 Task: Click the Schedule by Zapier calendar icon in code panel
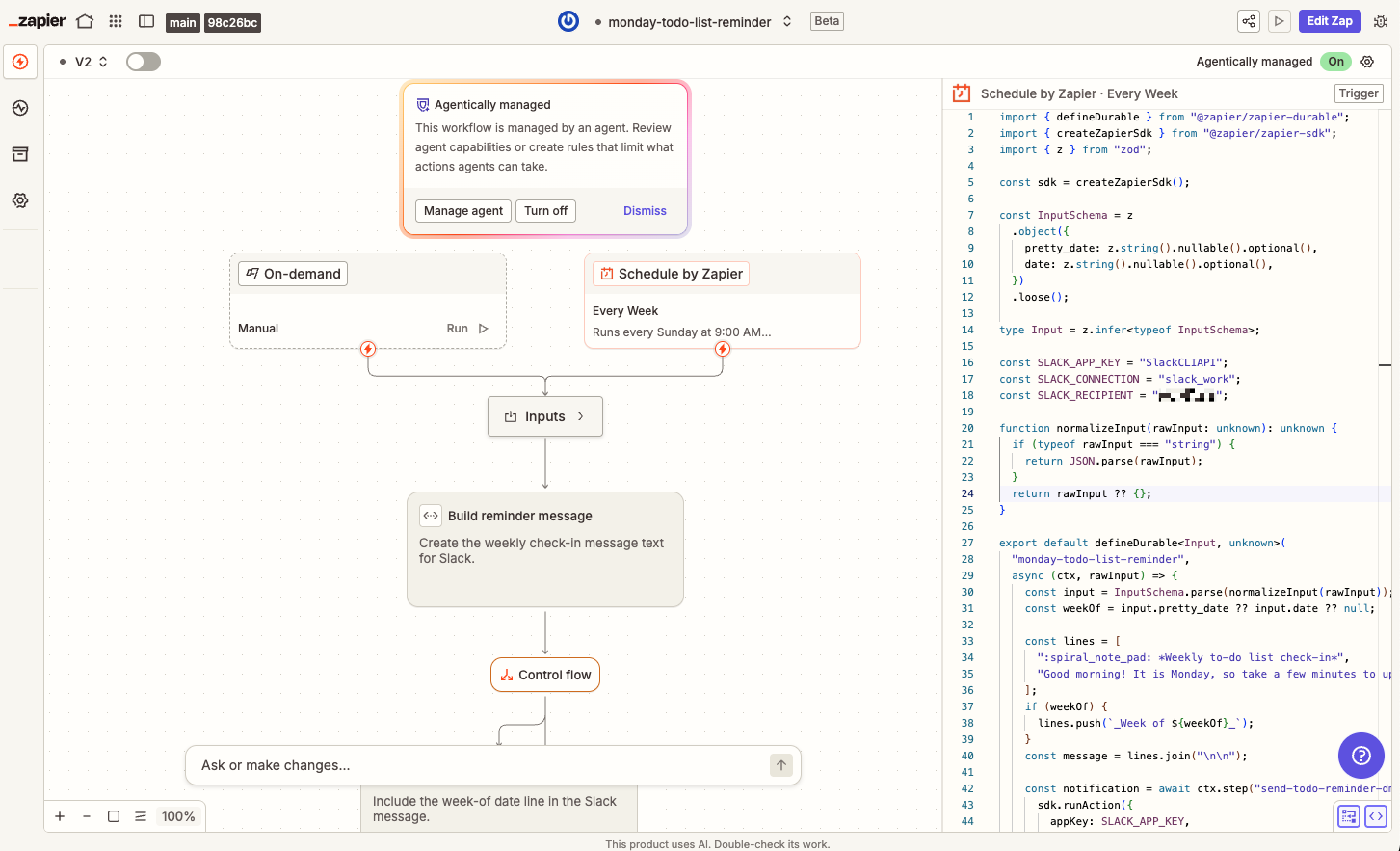(x=962, y=93)
